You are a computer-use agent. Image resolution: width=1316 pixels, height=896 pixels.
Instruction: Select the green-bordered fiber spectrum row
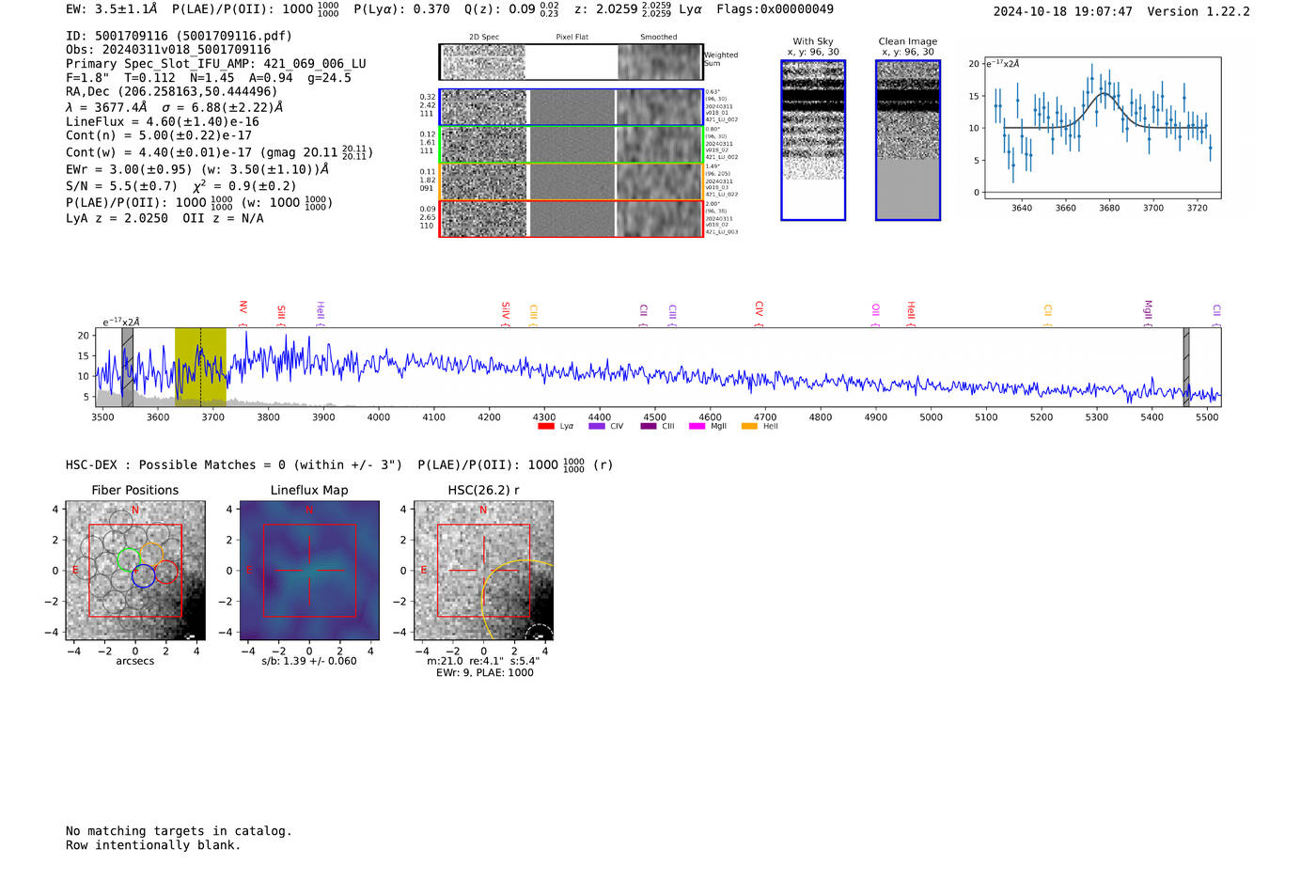(571, 145)
